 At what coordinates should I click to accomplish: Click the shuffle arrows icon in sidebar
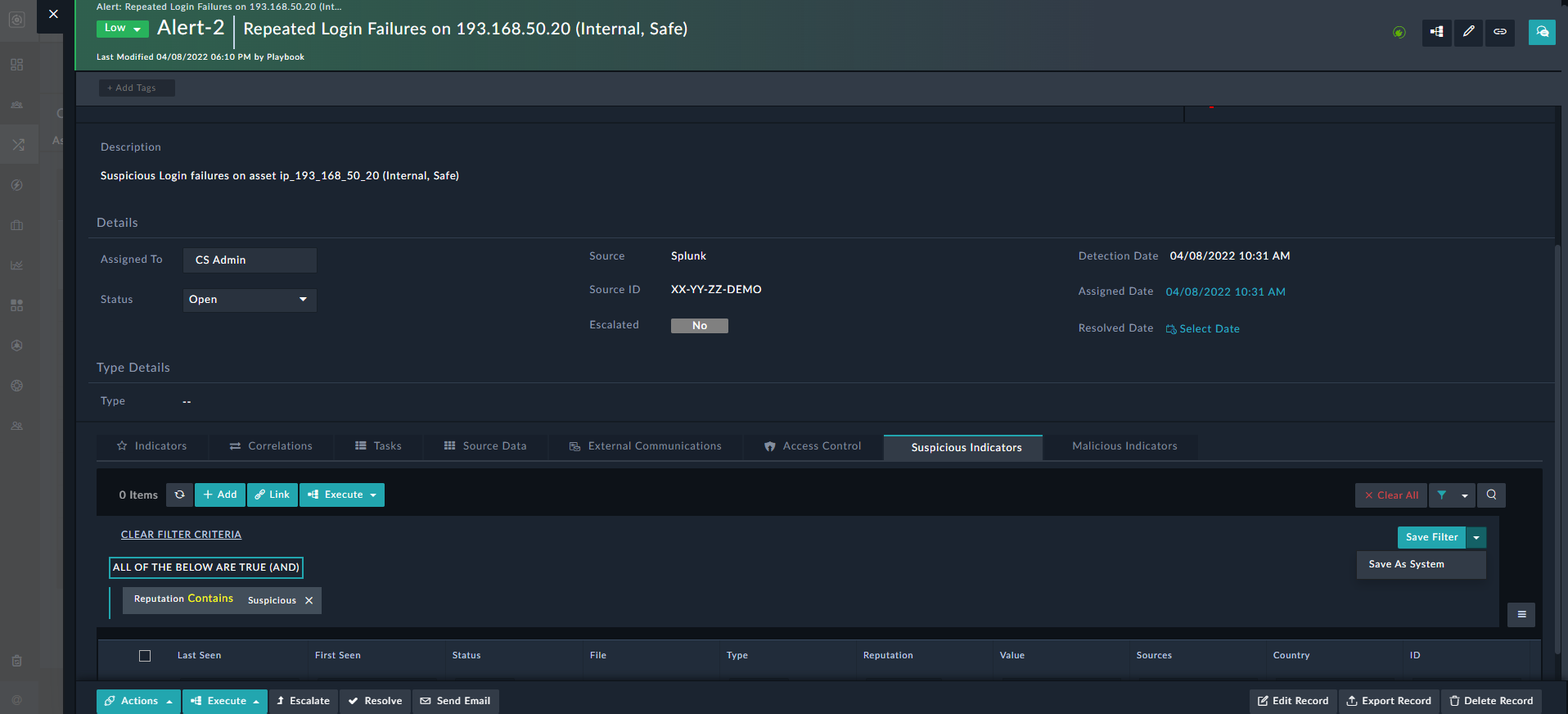[18, 145]
